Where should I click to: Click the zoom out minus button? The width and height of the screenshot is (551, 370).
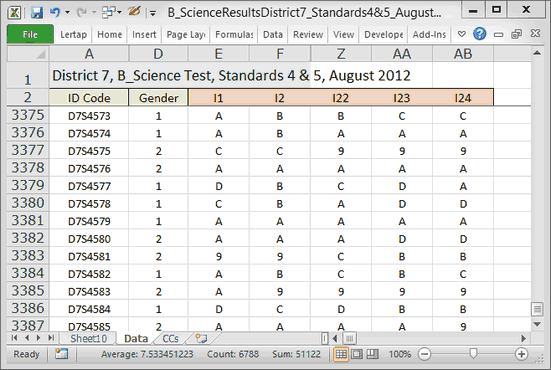pyautogui.click(x=424, y=354)
